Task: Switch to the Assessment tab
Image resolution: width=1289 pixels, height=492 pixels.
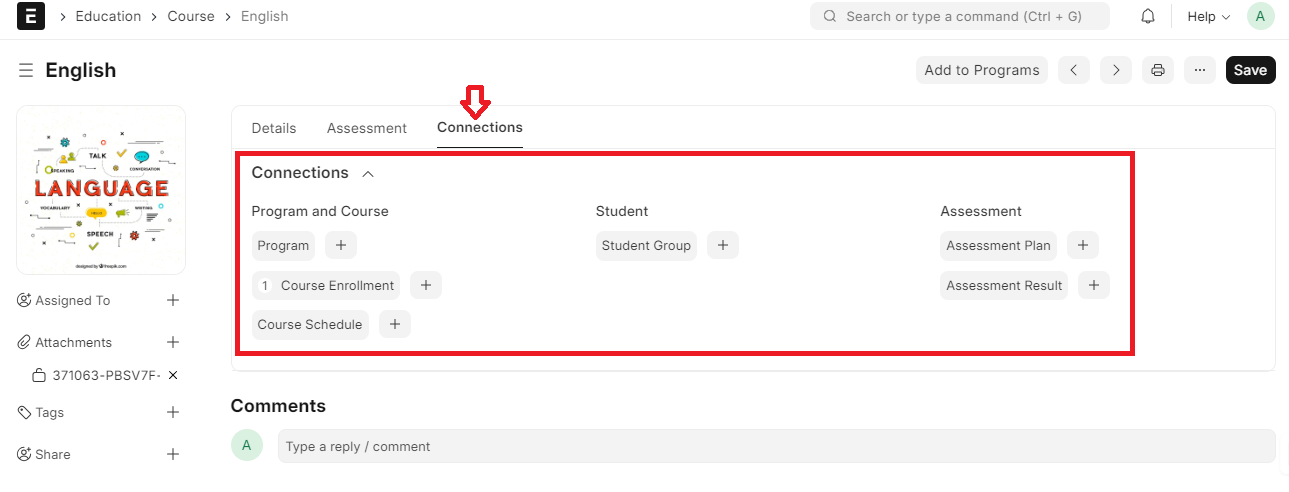Action: [366, 128]
